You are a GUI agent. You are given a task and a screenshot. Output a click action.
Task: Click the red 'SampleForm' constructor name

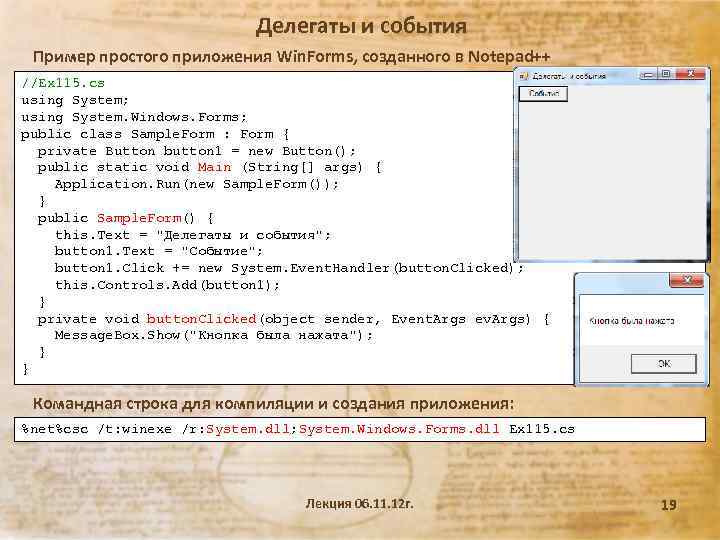pos(139,218)
